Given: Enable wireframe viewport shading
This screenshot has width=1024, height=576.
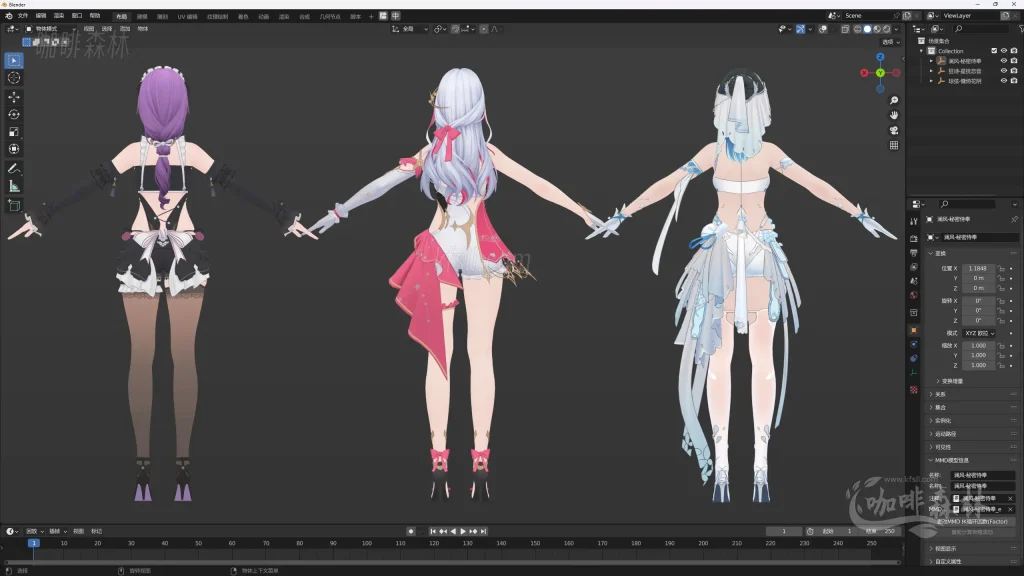Looking at the screenshot, I should (857, 29).
